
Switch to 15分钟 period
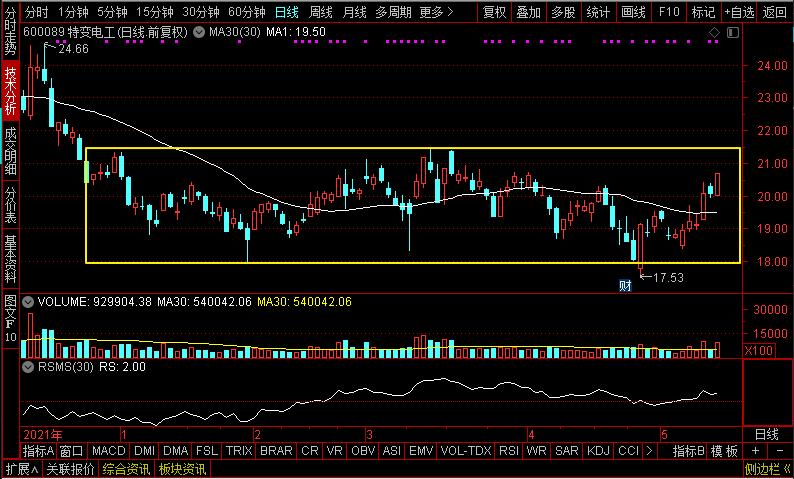(155, 12)
